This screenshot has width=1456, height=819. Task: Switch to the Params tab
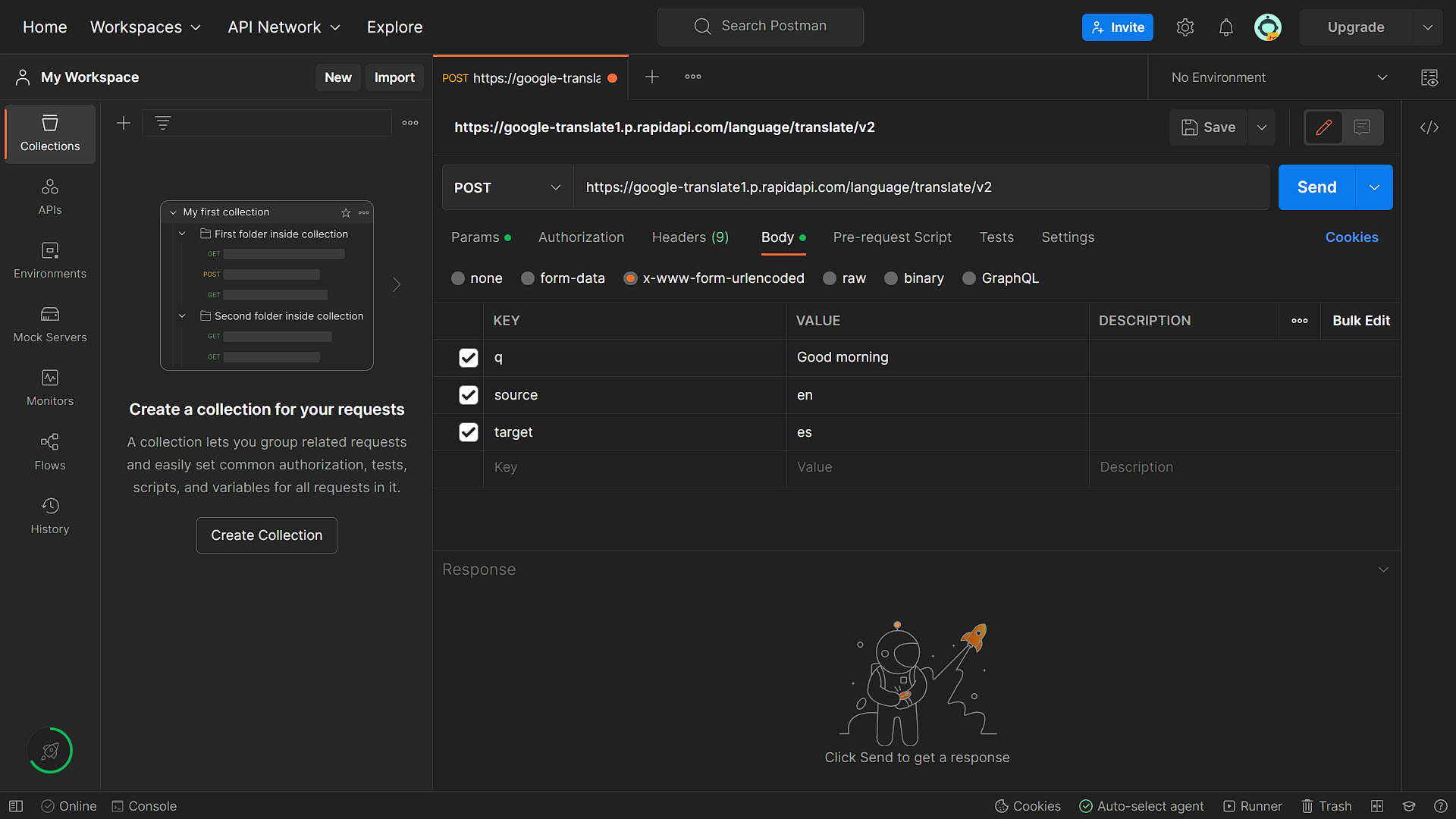click(x=481, y=237)
